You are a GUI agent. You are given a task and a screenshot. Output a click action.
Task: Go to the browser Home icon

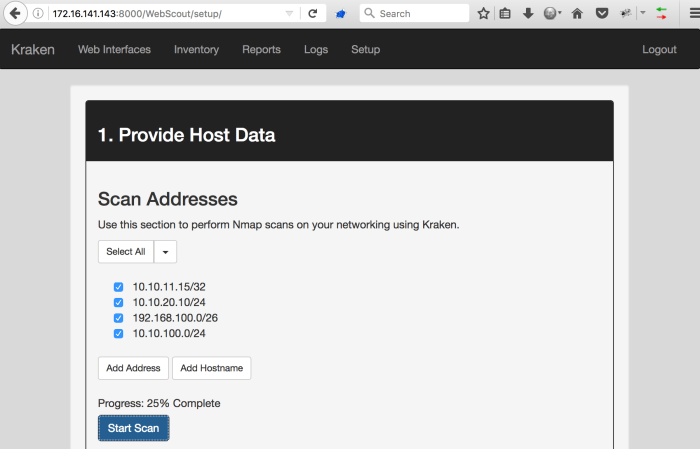pyautogui.click(x=577, y=13)
